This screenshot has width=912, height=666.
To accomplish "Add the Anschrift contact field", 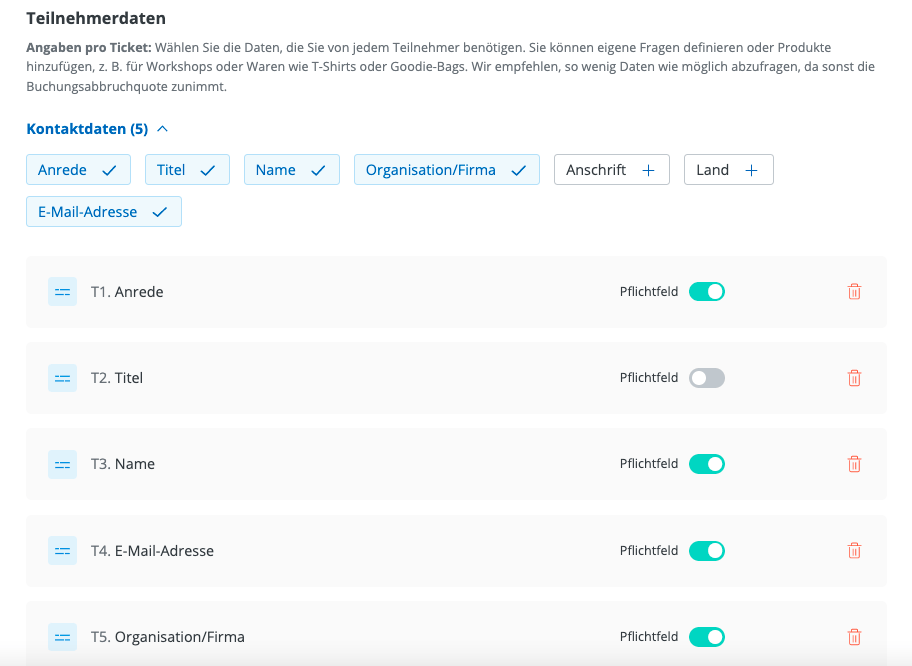I will click(611, 170).
